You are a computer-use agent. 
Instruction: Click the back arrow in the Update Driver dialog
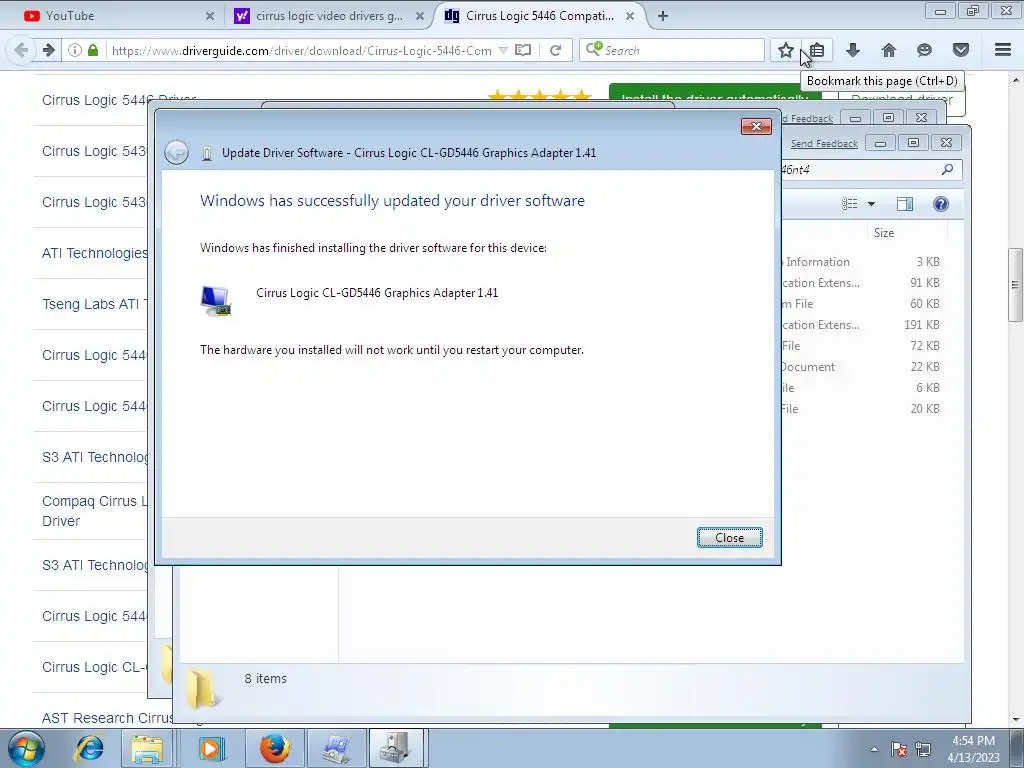[x=176, y=152]
